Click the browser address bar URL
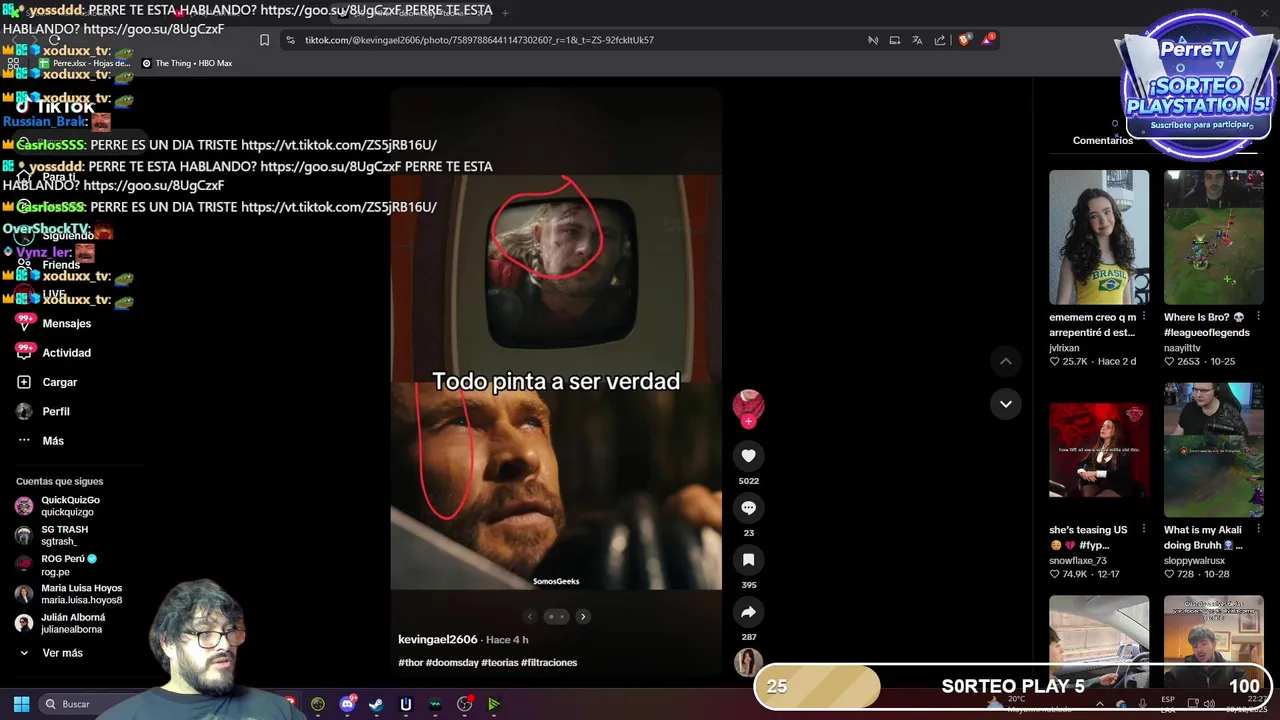The image size is (1280, 720). tap(479, 40)
